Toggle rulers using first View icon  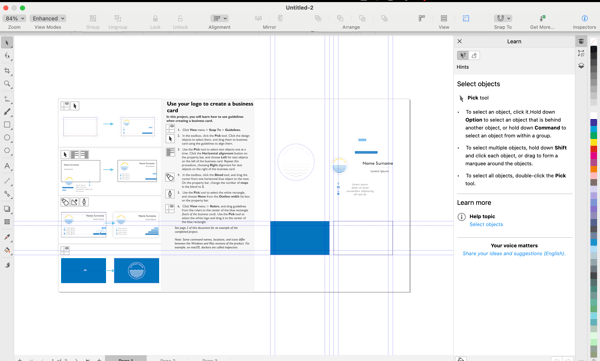click(422, 18)
